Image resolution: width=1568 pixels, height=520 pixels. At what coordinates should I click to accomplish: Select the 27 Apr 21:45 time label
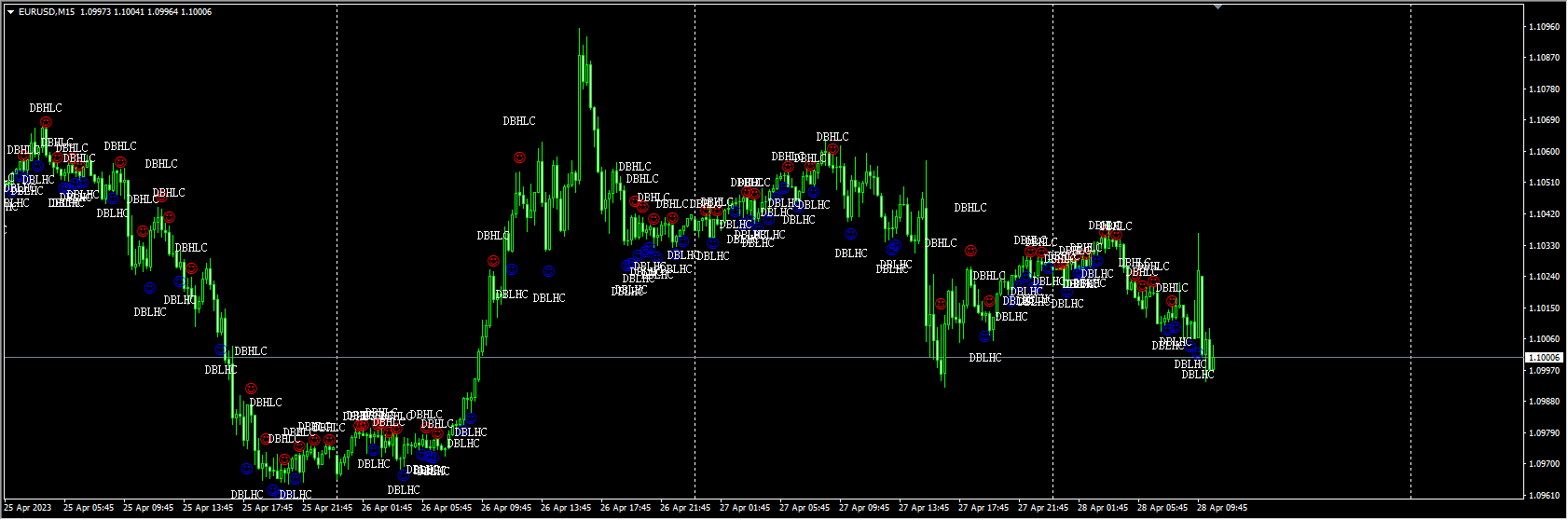coord(1043,508)
